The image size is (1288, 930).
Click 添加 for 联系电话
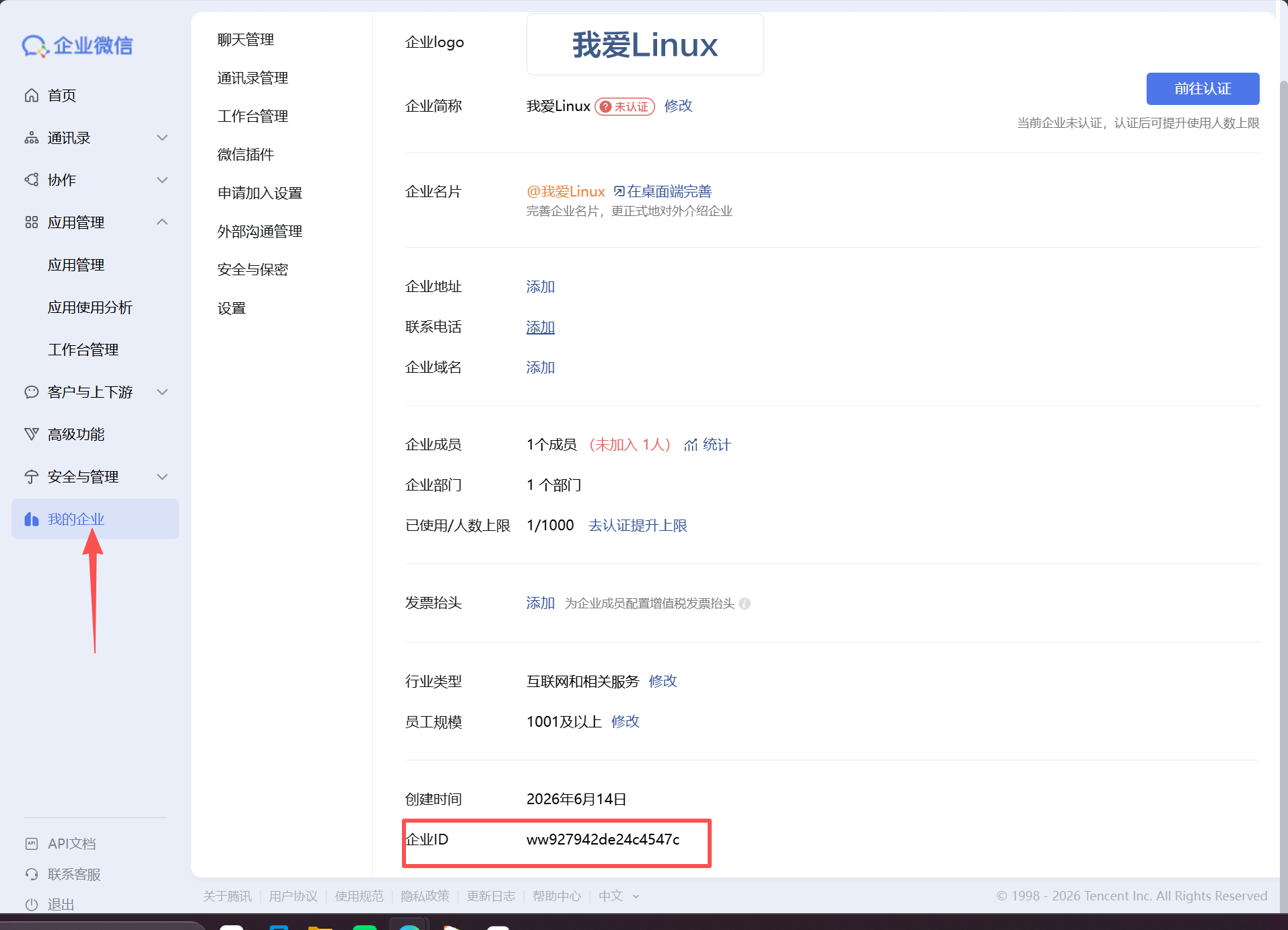pyautogui.click(x=541, y=328)
